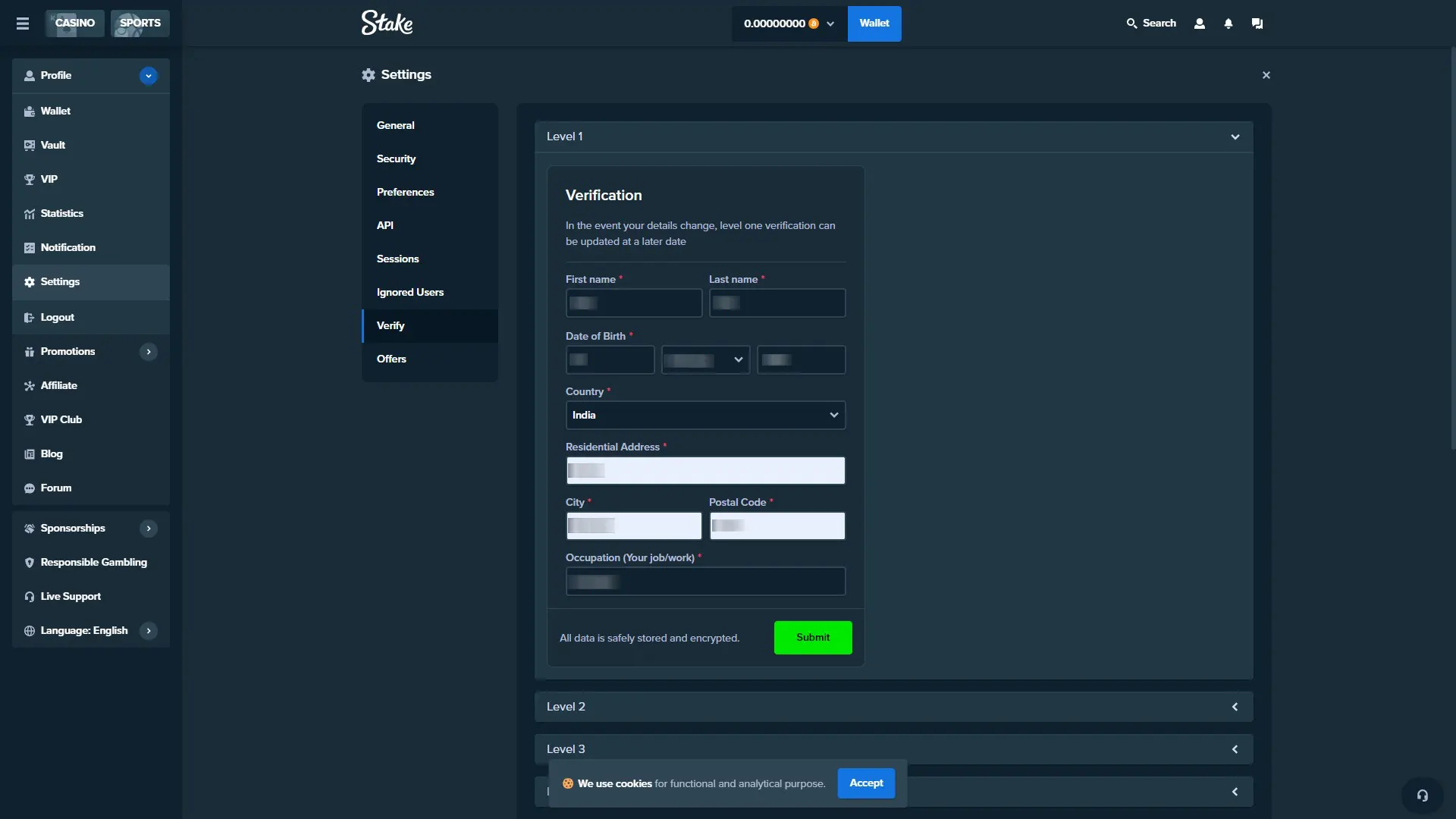
Task: Click the Wallet deposit button
Action: coord(874,23)
